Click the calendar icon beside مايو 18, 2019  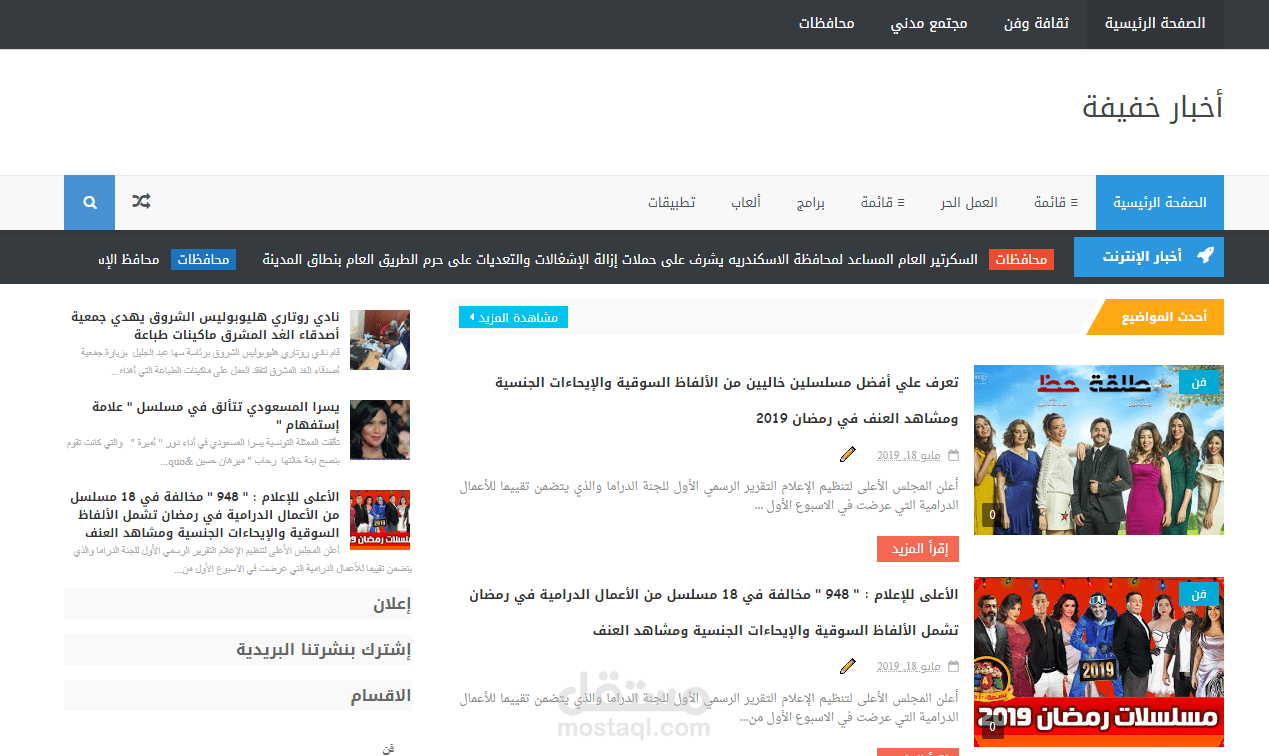coord(953,454)
